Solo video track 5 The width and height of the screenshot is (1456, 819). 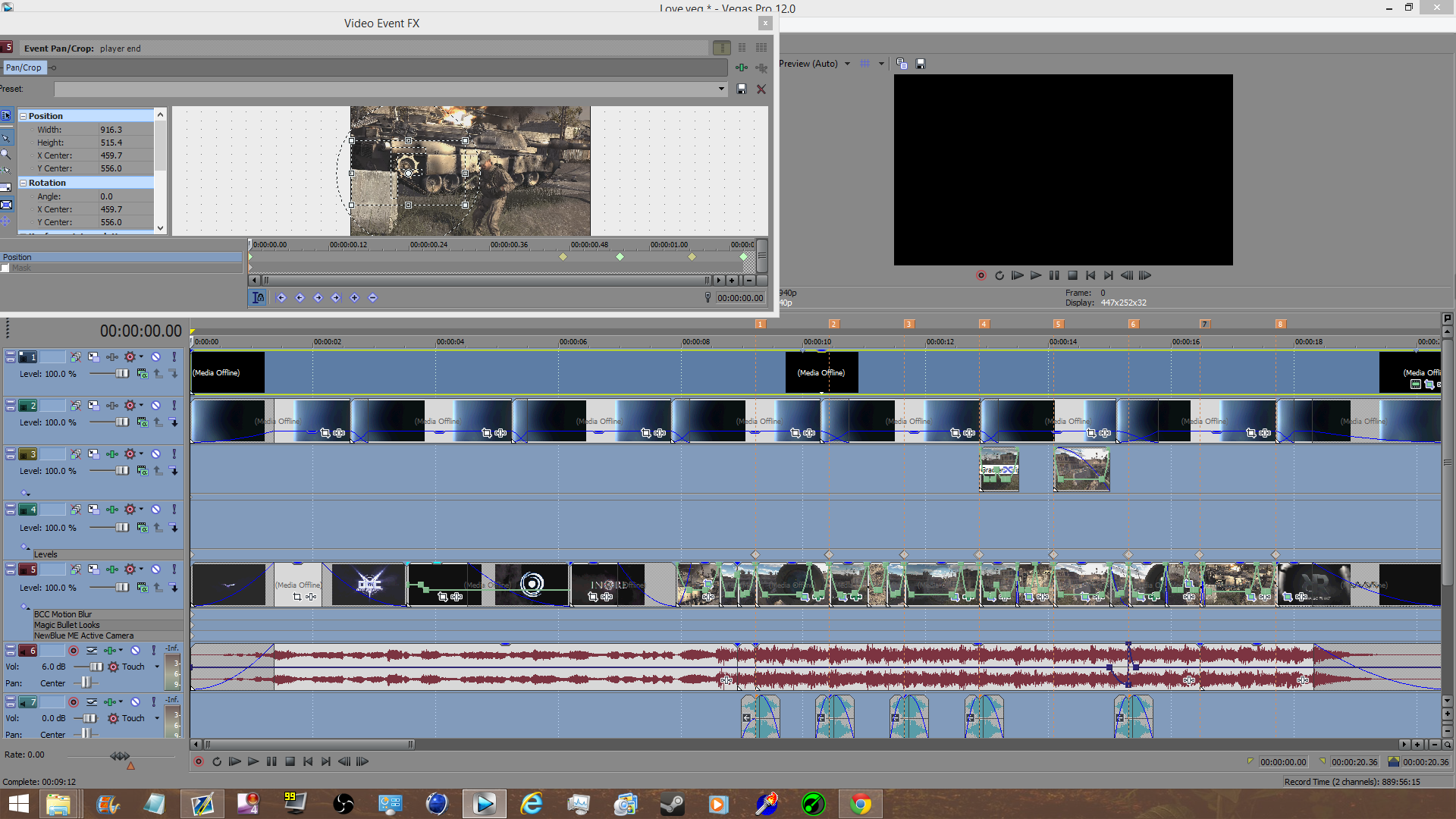coord(174,570)
